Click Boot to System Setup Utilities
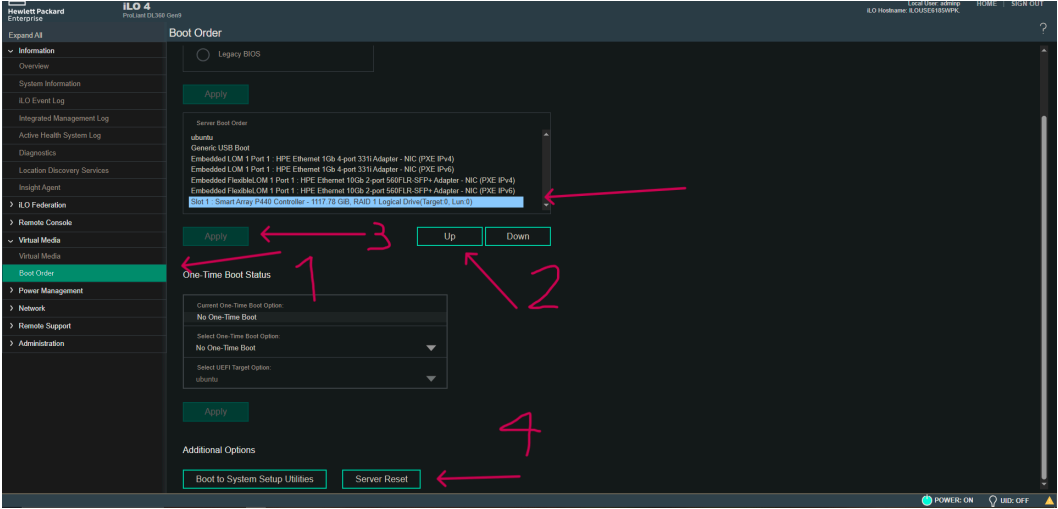1058x509 pixels. tap(254, 479)
